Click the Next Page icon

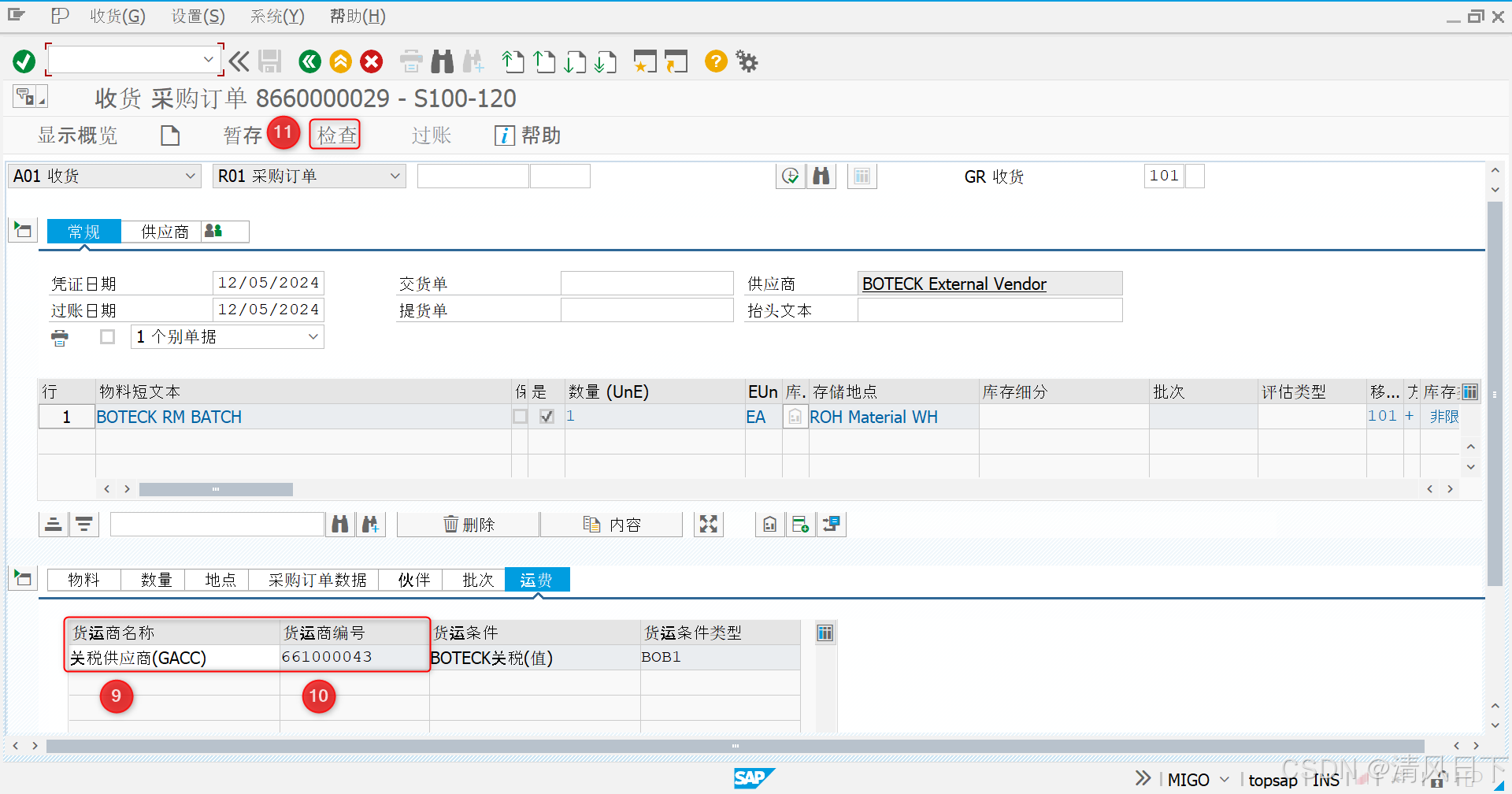click(x=576, y=61)
